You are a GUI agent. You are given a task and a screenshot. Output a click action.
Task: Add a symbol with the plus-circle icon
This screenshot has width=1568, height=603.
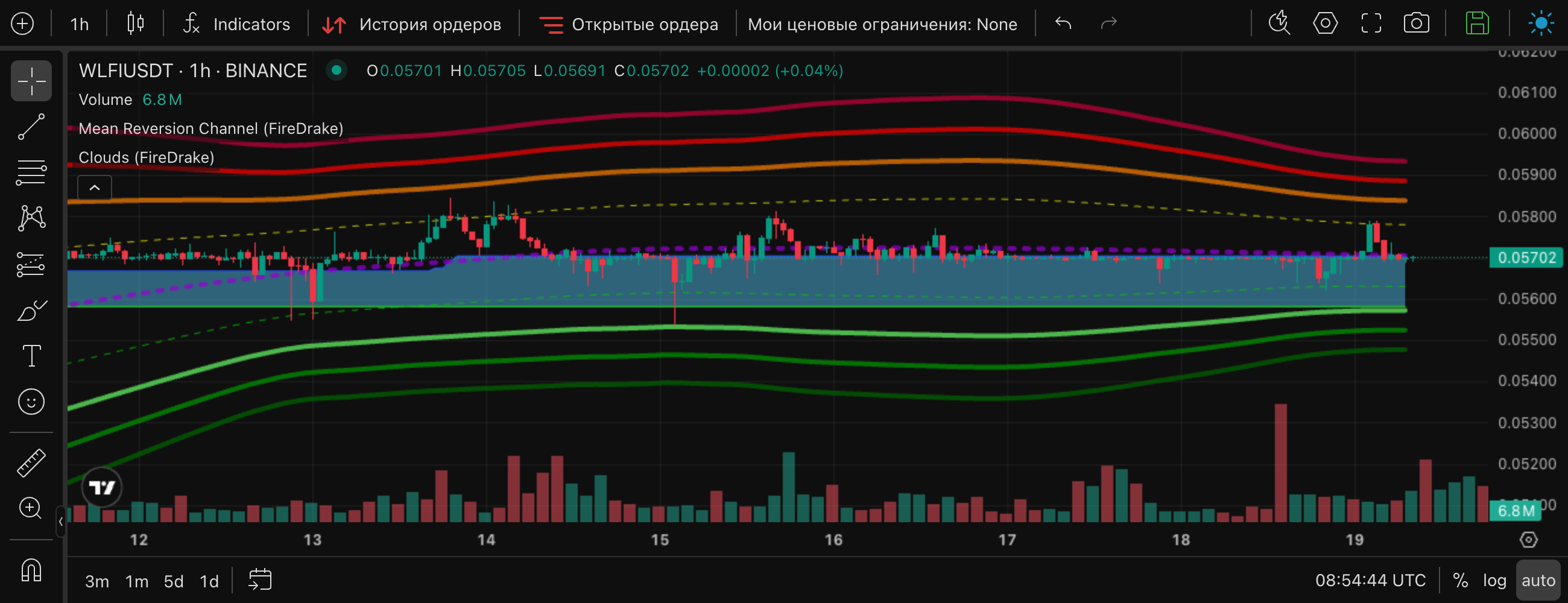[x=22, y=24]
